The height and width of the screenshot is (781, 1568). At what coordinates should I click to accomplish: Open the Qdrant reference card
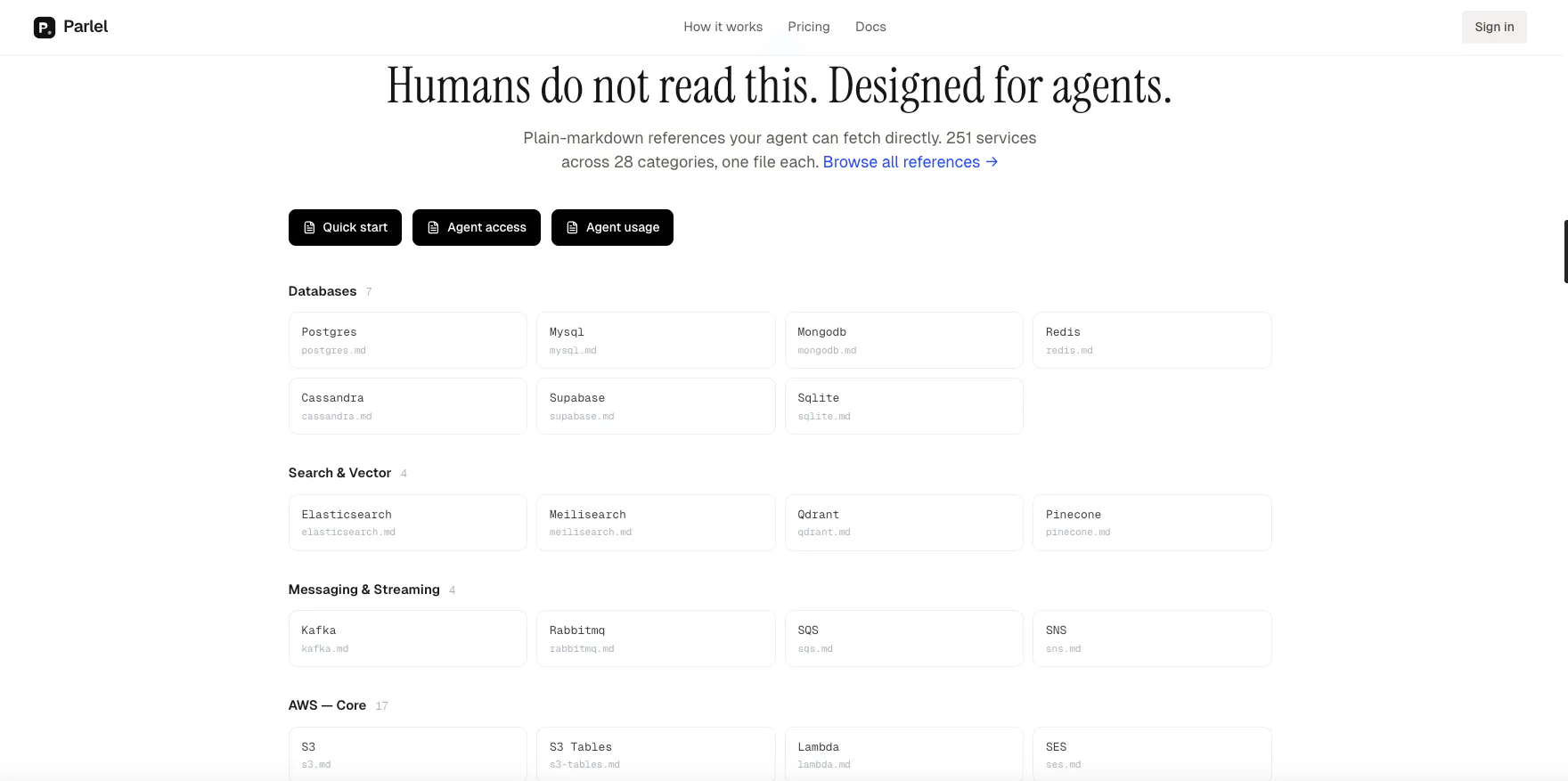904,523
